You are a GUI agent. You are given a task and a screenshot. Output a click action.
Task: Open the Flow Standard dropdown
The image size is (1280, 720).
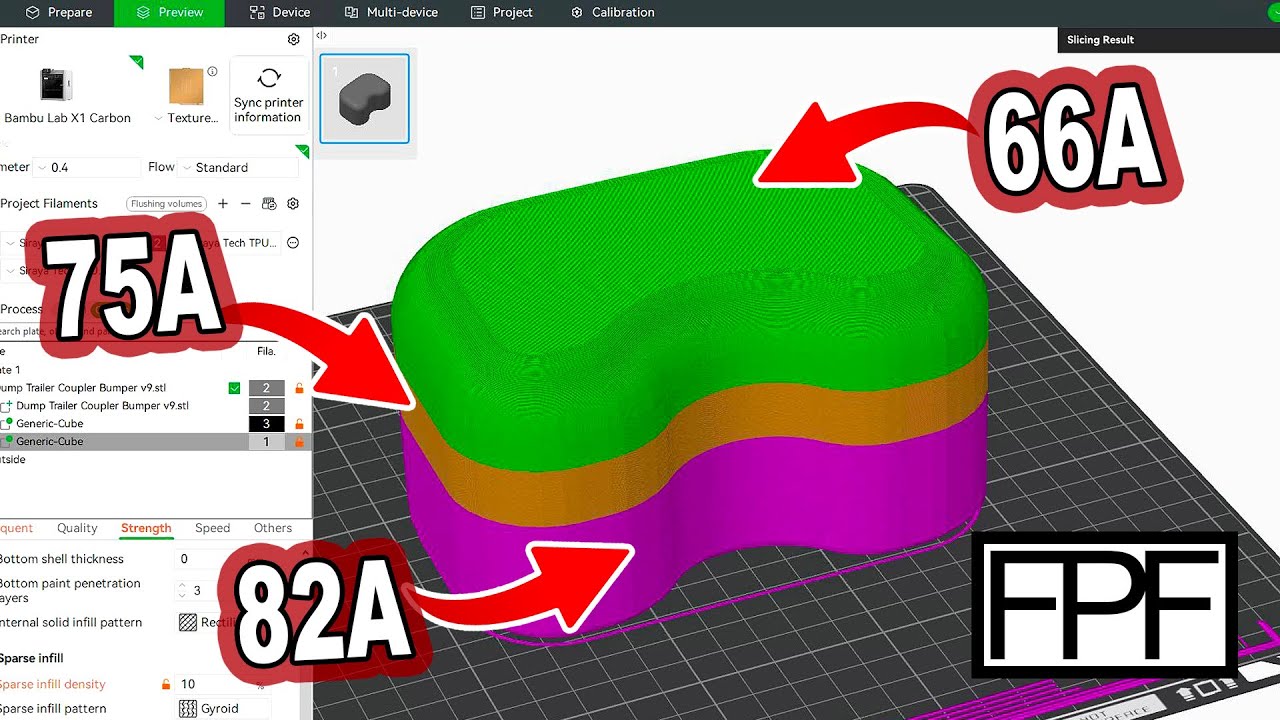[x=238, y=168]
